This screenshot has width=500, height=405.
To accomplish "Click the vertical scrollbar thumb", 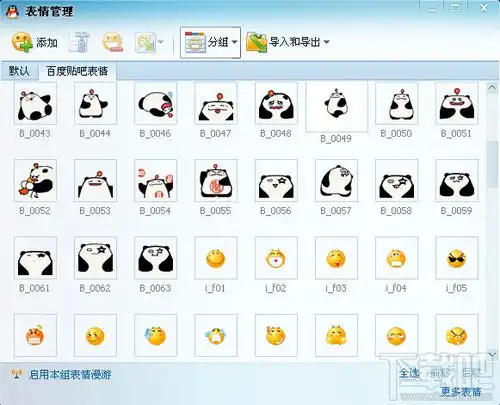I will [x=492, y=165].
